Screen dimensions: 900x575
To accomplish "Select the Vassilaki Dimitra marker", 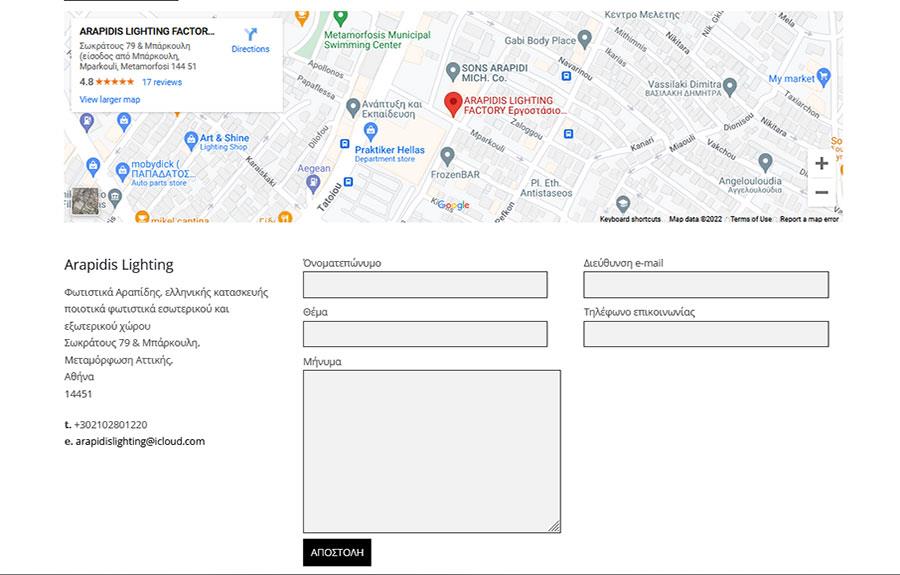I will (x=730, y=87).
